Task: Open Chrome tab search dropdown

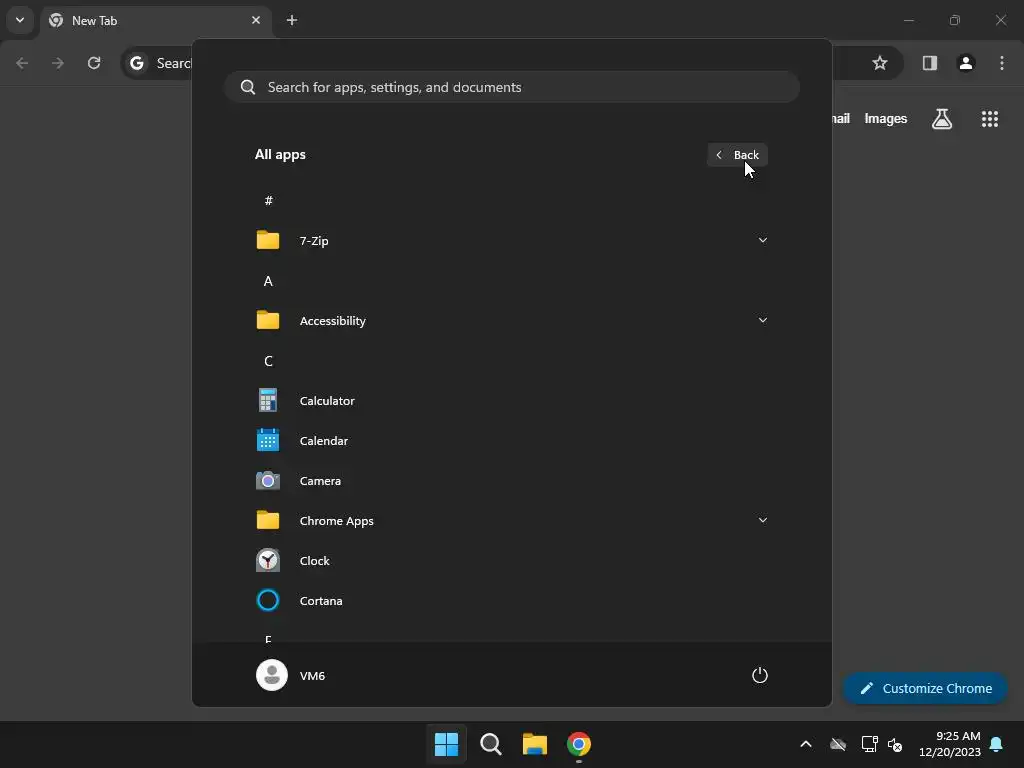Action: (20, 20)
